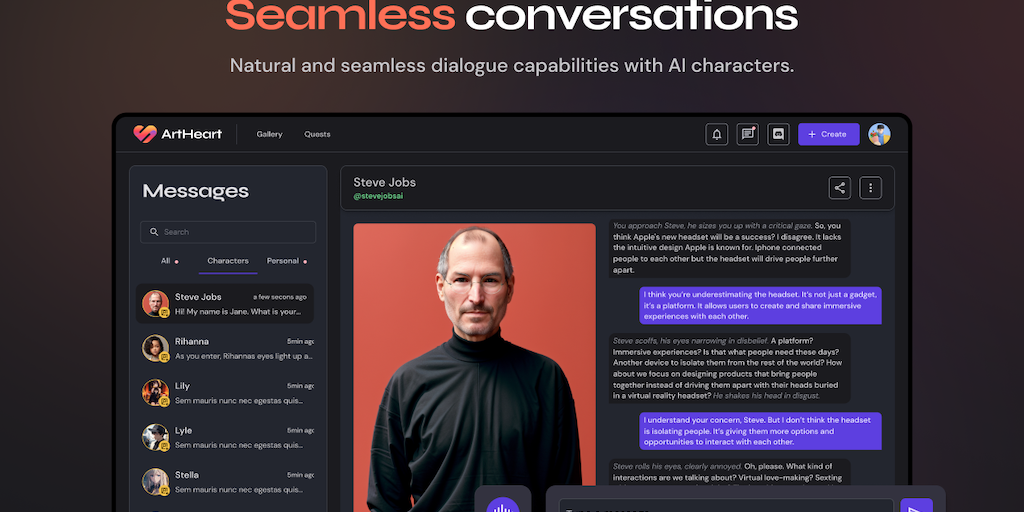Viewport: 1024px width, 512px height.
Task: Click the search magnifier icon
Action: click(x=154, y=232)
